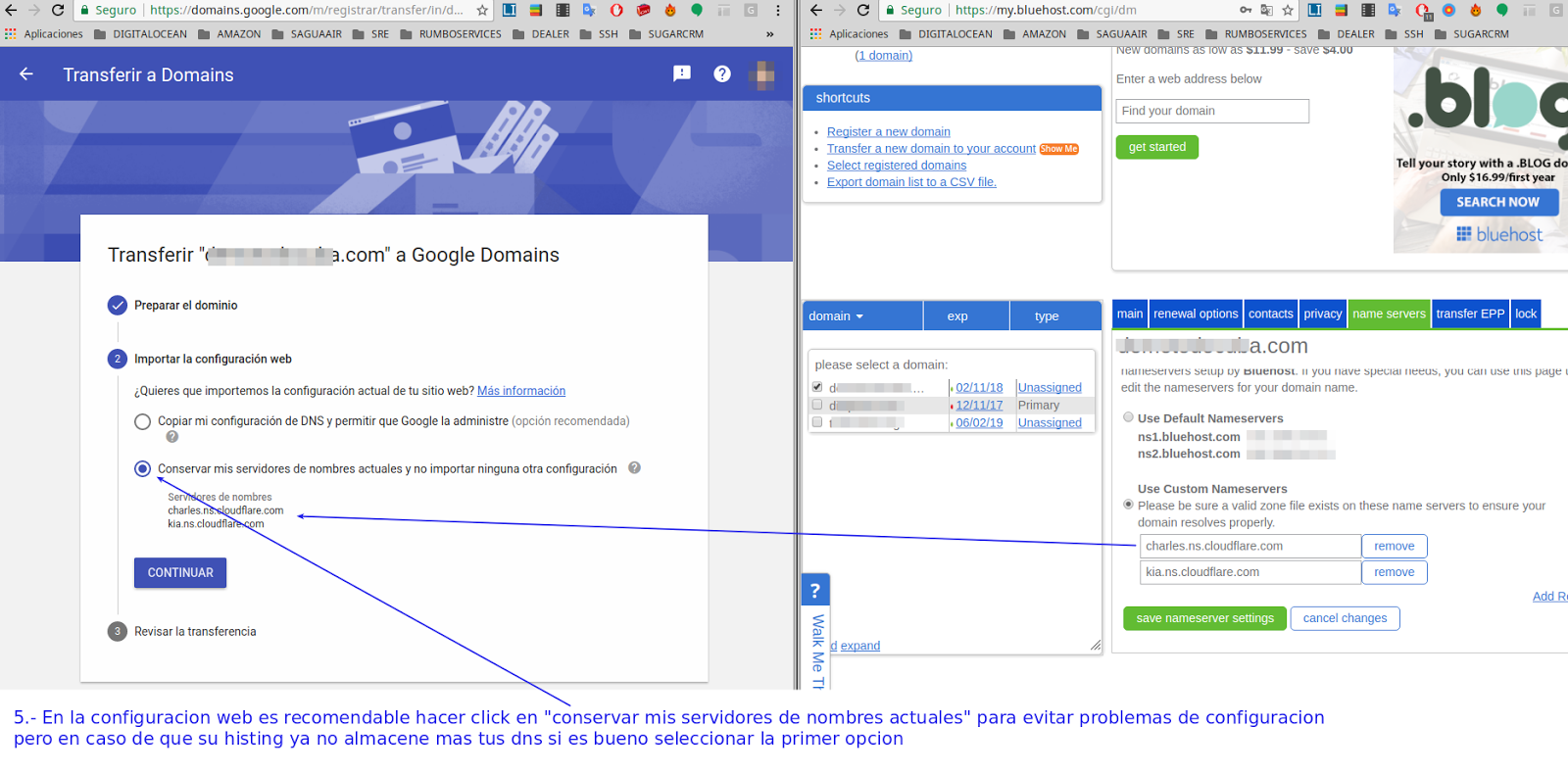The height and width of the screenshot is (774, 1568).
Task: Go back in the Bluehost browser window
Action: point(816,10)
